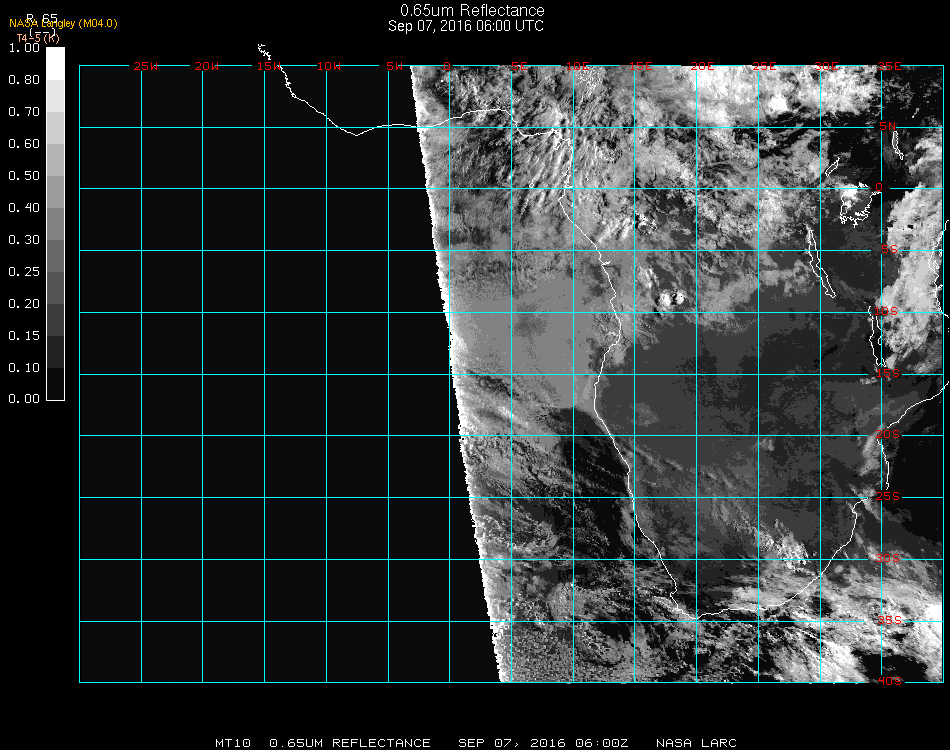Click the '0.65um Reflectance' title text

click(x=472, y=10)
